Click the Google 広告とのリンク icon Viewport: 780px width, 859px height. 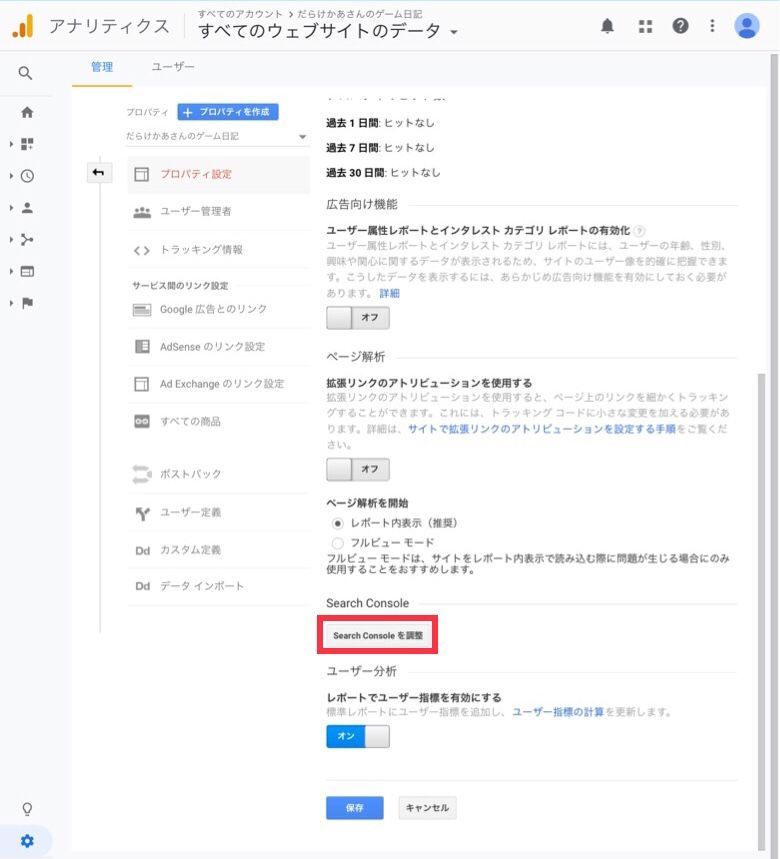point(142,310)
